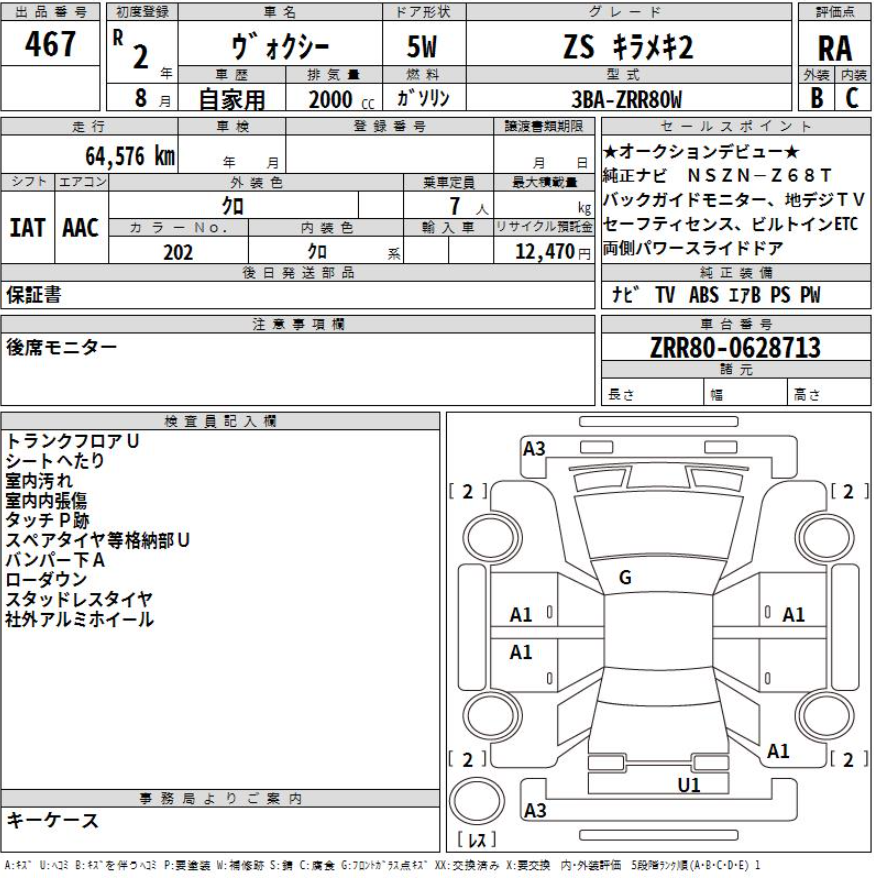874x880 pixels.
Task: Select the 後席モニター note text
Action: point(62,346)
